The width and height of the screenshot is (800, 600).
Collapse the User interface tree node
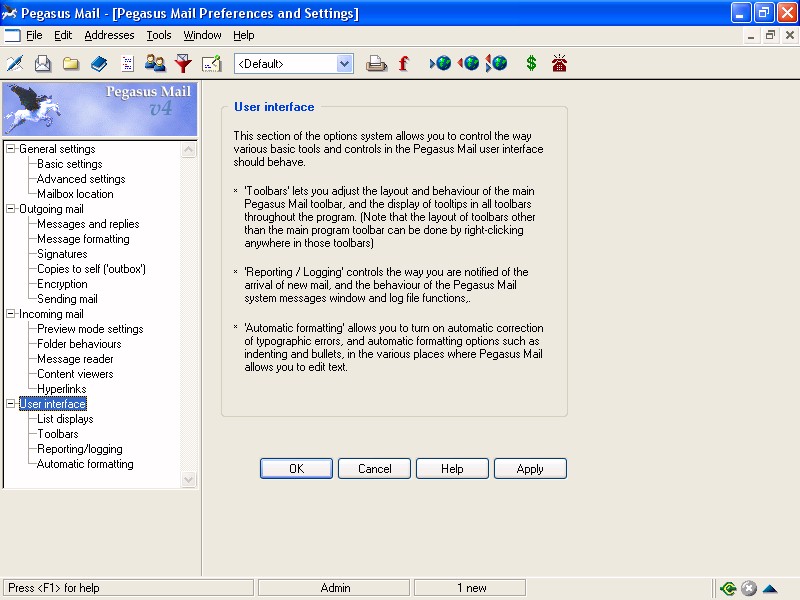11,404
